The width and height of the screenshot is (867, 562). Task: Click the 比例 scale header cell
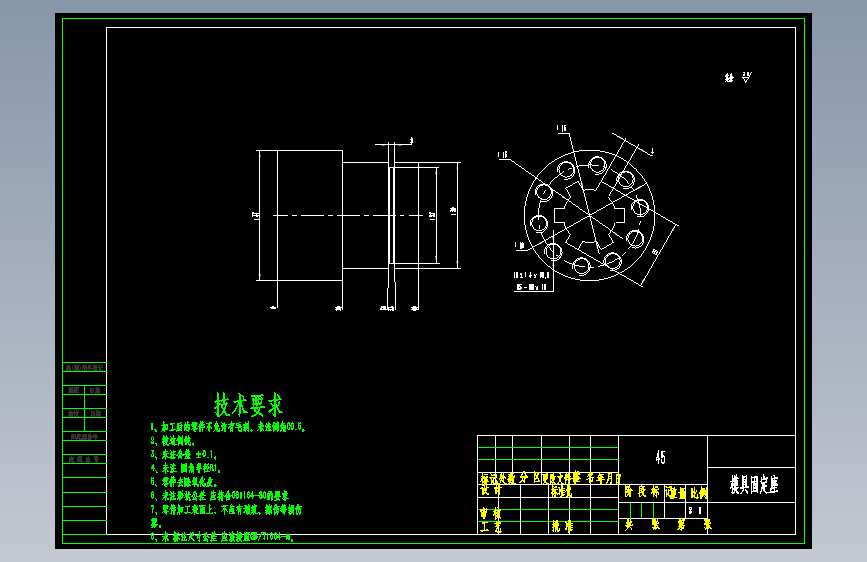point(698,492)
